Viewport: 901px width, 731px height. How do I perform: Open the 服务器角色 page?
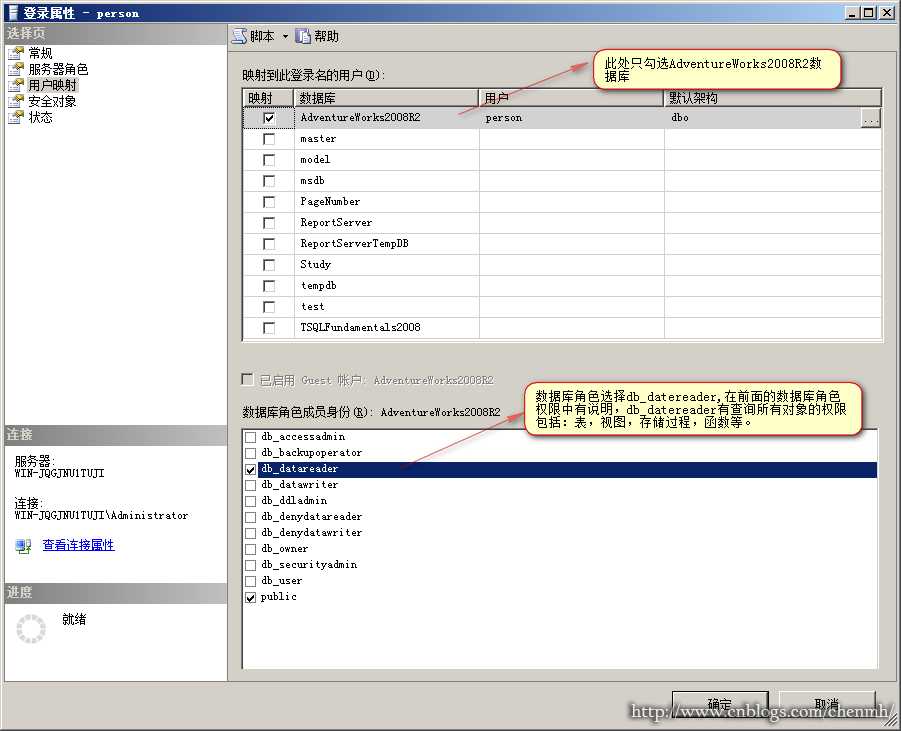pyautogui.click(x=58, y=70)
